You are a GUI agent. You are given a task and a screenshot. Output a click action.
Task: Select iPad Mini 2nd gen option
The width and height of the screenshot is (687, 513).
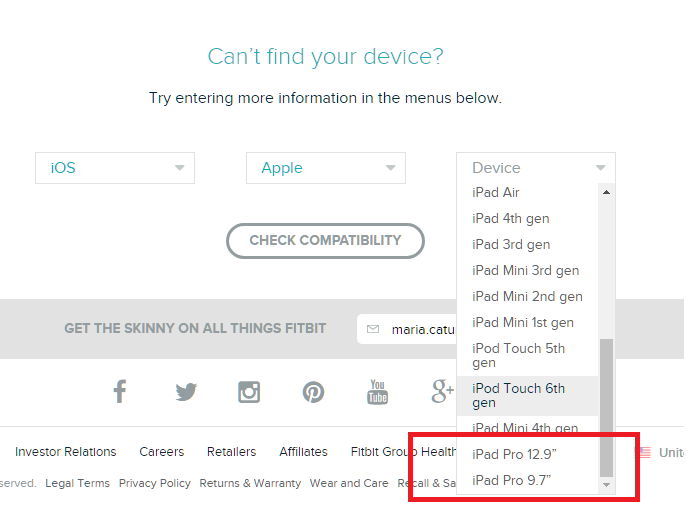528,297
